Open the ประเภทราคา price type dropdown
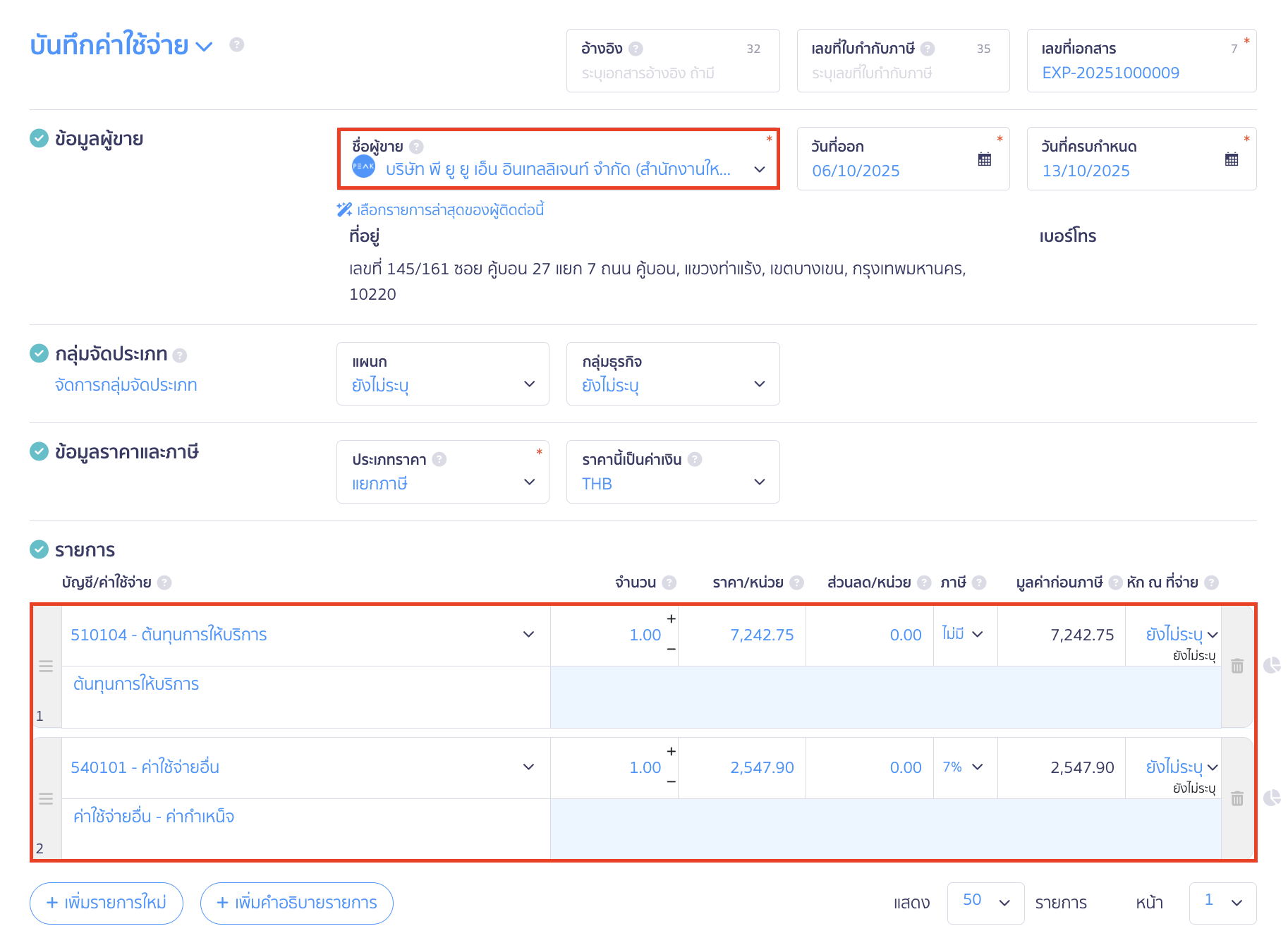This screenshot has height=938, width=1288. (x=529, y=482)
